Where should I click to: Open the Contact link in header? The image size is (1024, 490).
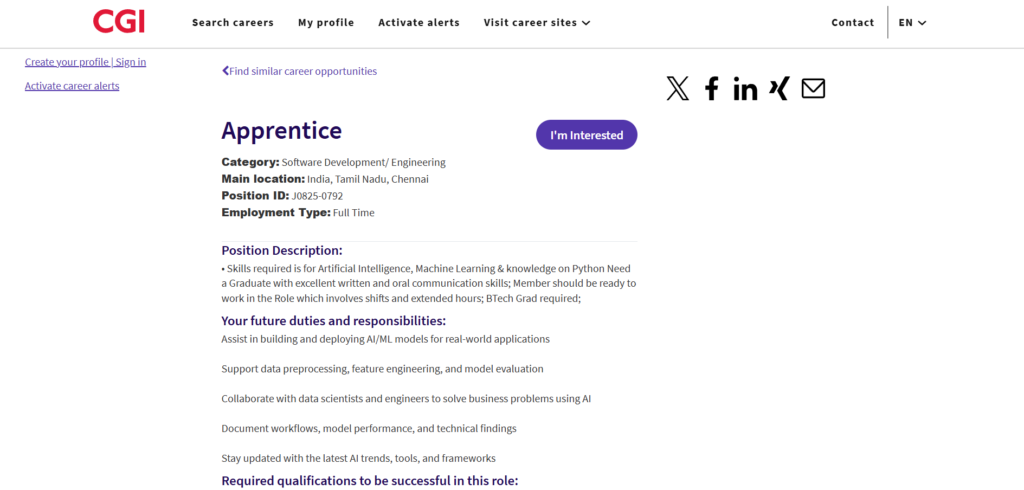click(x=853, y=23)
